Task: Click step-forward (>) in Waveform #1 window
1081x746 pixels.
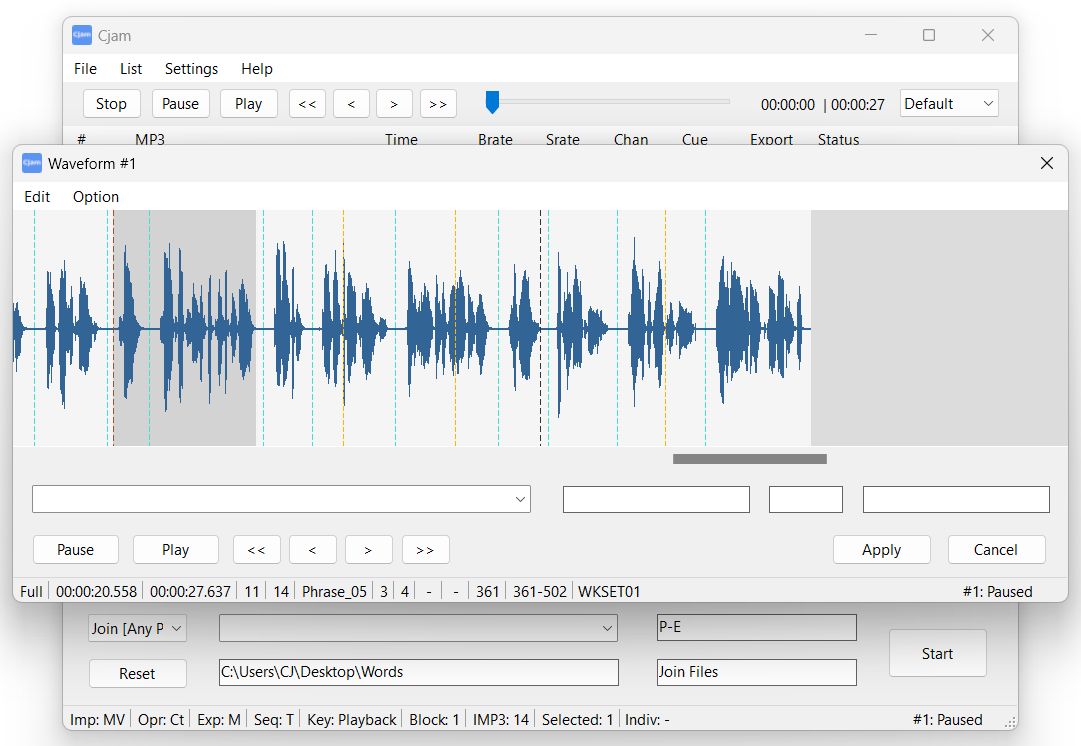Action: click(x=369, y=549)
